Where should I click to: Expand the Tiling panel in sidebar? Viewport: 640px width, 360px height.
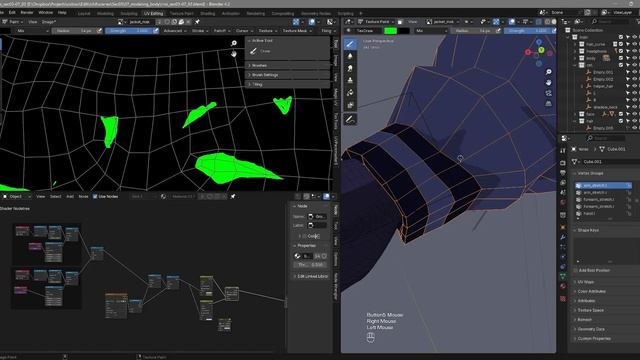click(287, 84)
